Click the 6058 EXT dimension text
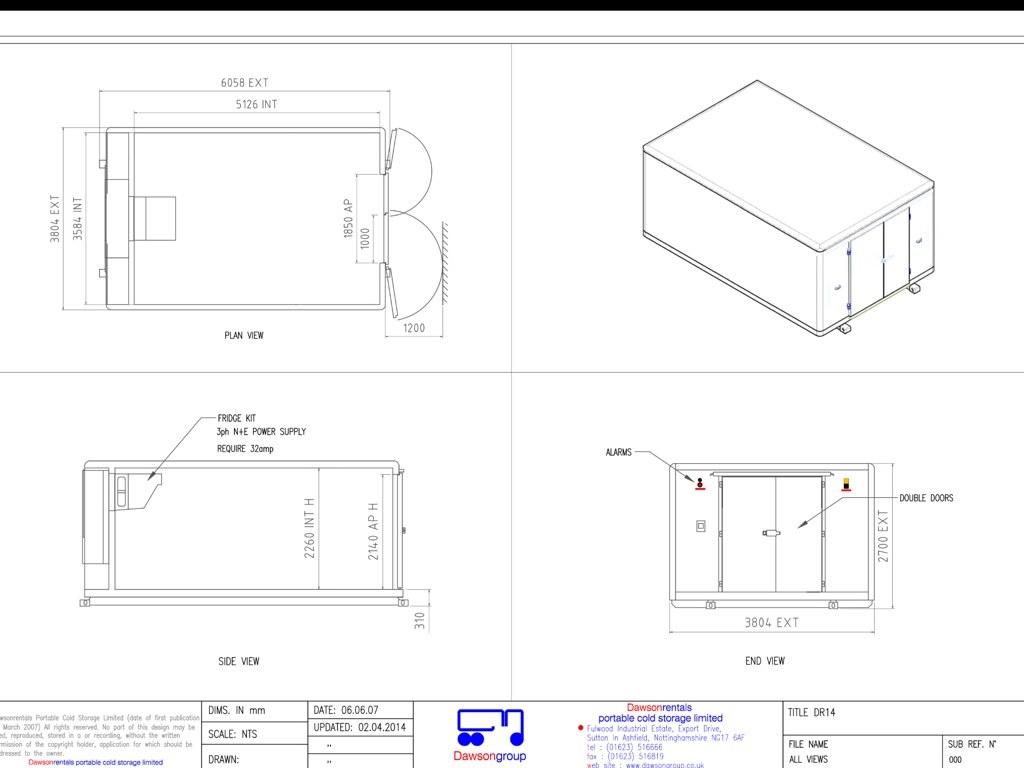The width and height of the screenshot is (1024, 768). click(x=245, y=83)
